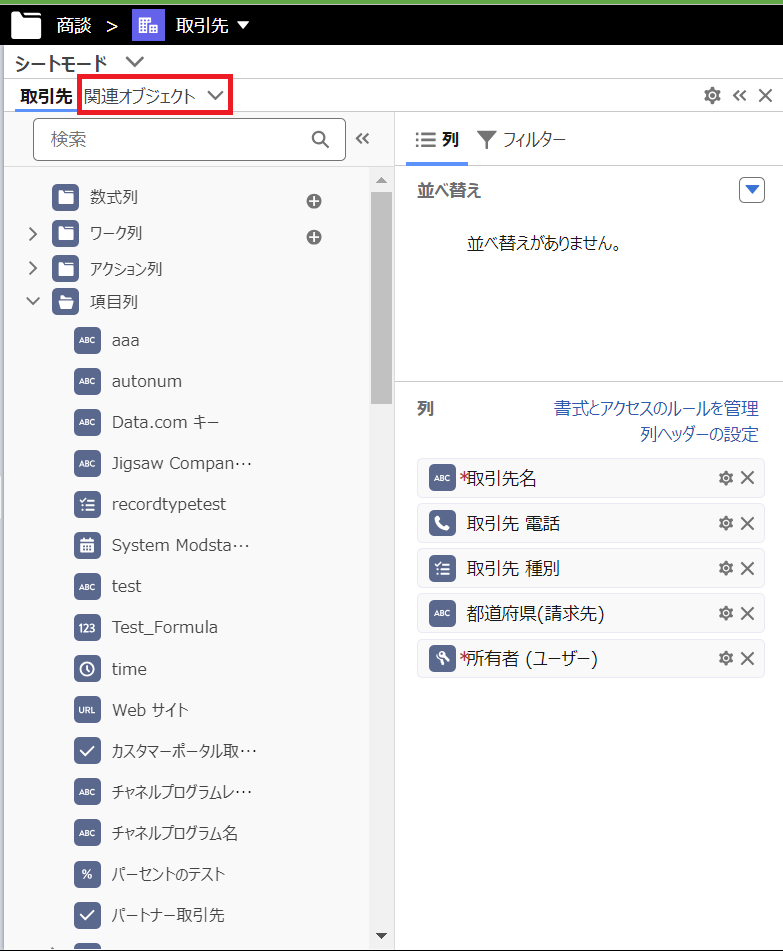Viewport: 783px width, 951px height.
Task: Switch to the フィルター tab
Action: [521, 140]
